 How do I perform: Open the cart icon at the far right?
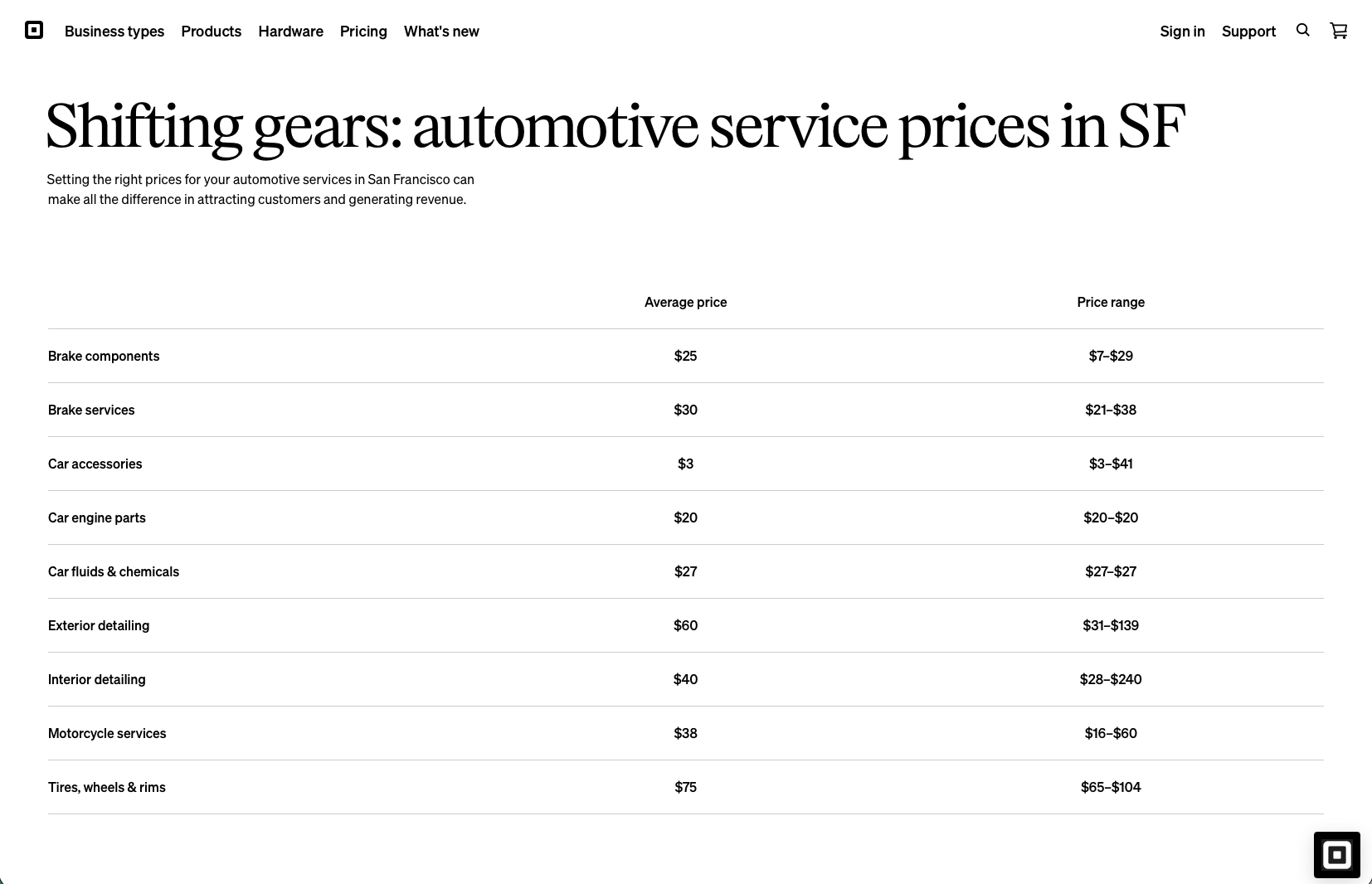[x=1338, y=31]
